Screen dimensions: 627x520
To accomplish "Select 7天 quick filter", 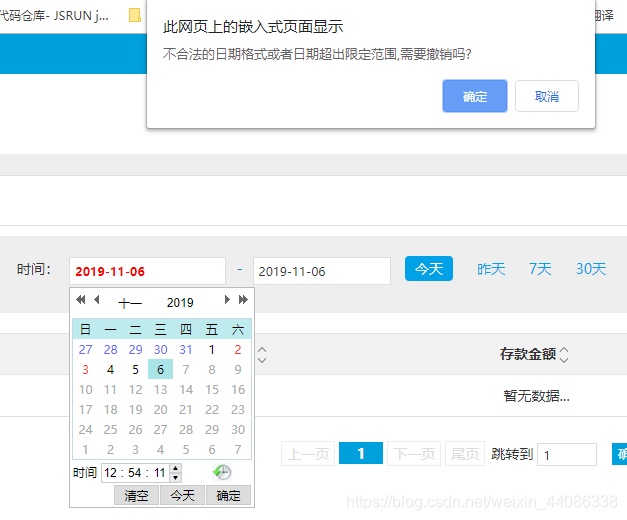I will pyautogui.click(x=540, y=269).
